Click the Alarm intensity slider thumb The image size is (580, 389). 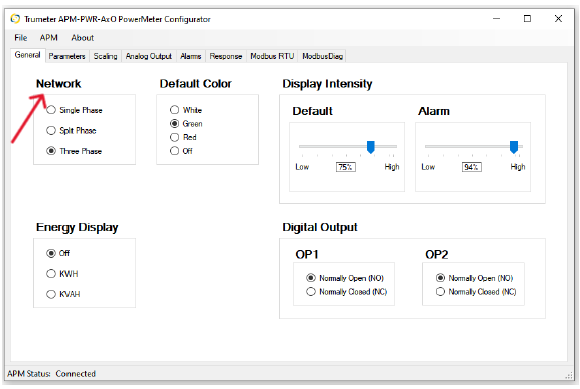(x=514, y=147)
